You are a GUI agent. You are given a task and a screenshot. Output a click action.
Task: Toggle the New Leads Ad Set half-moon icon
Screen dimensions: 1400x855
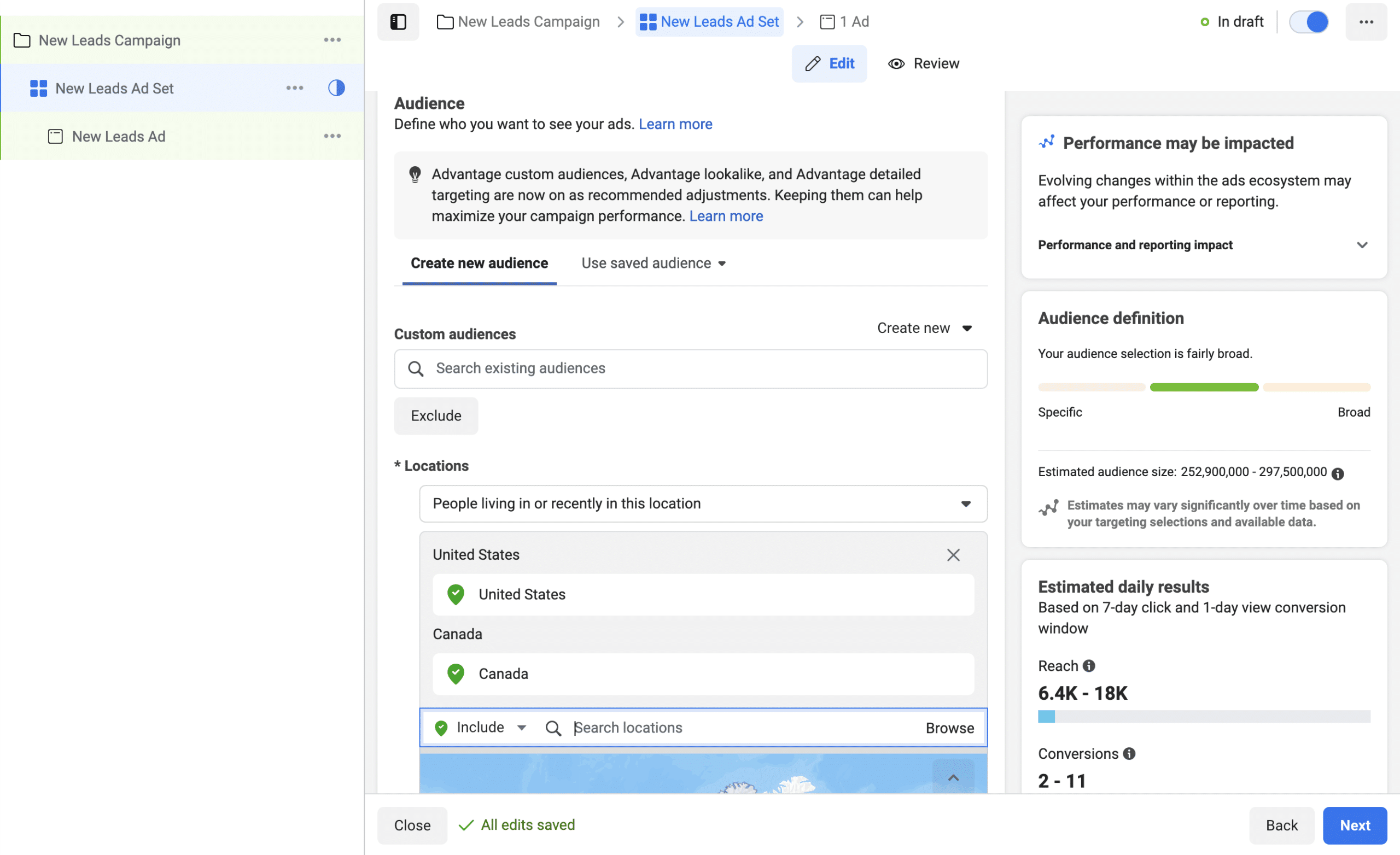[337, 88]
